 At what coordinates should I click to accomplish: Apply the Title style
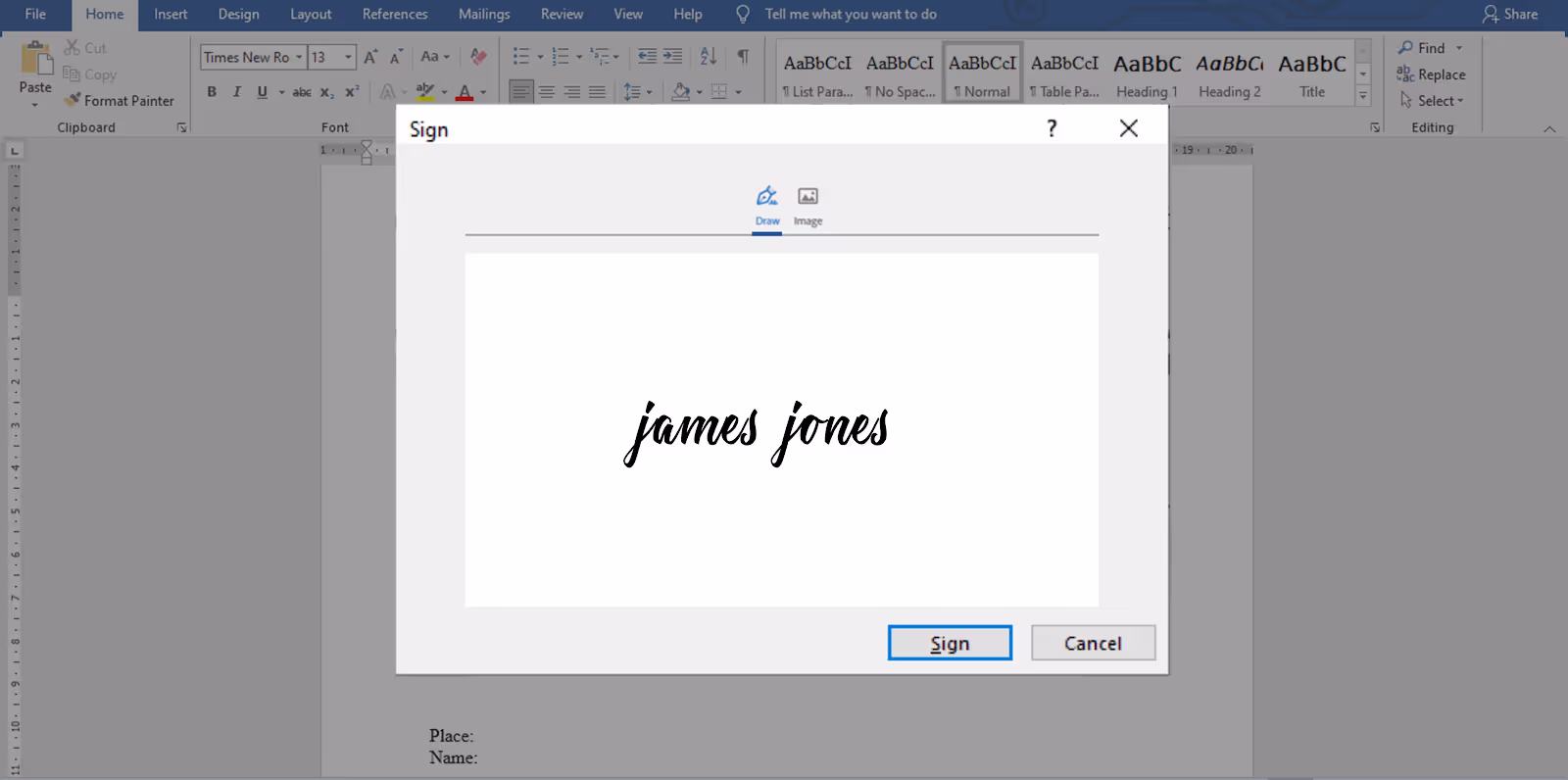coord(1312,74)
